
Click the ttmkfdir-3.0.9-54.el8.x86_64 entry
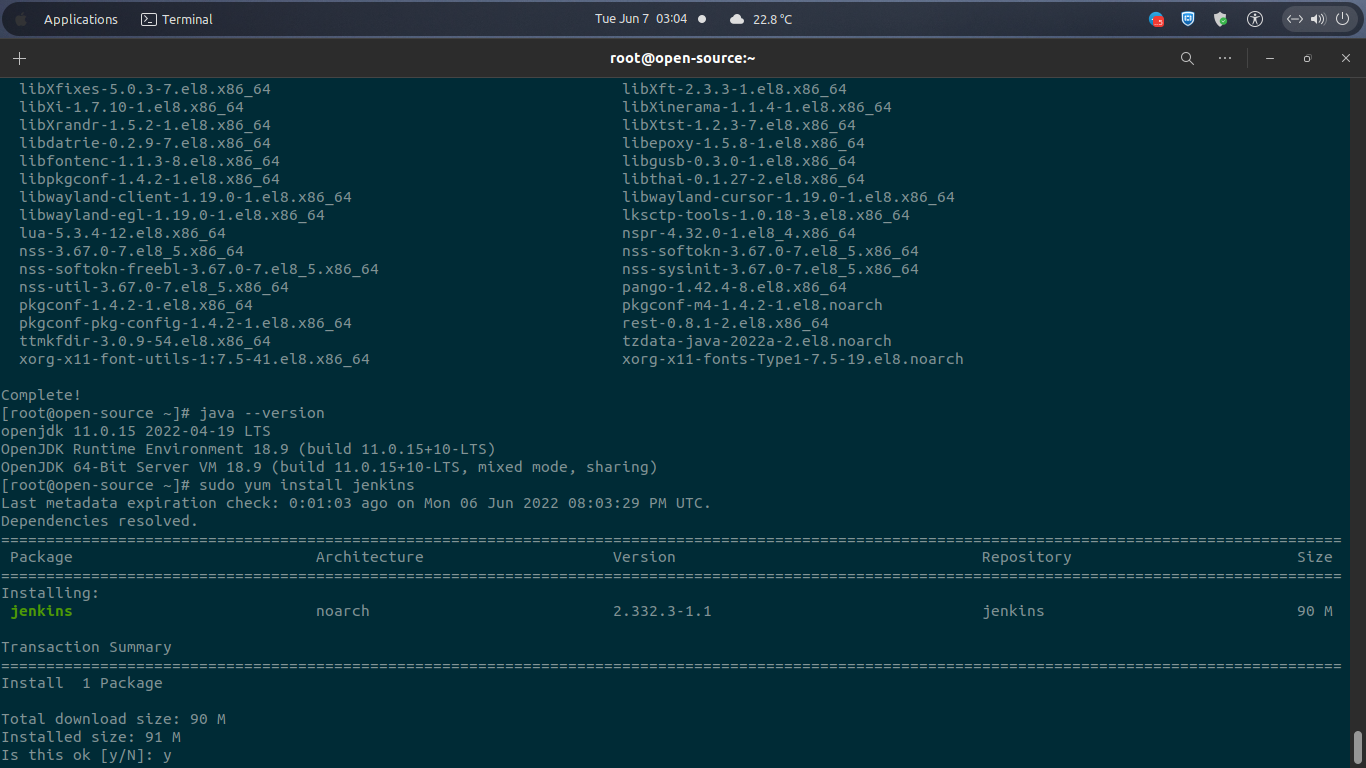(x=145, y=341)
